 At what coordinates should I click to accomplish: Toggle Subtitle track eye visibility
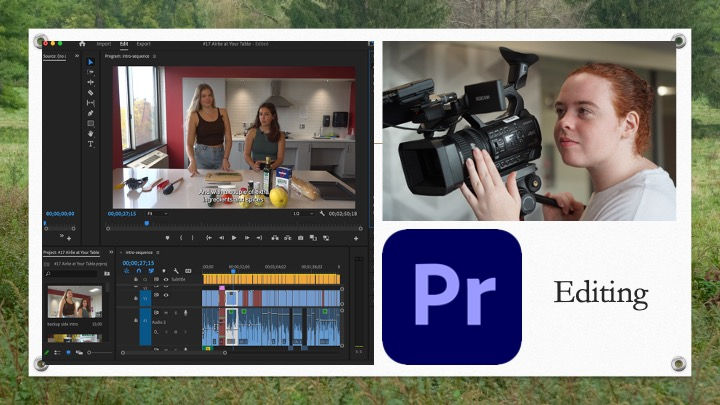click(166, 279)
